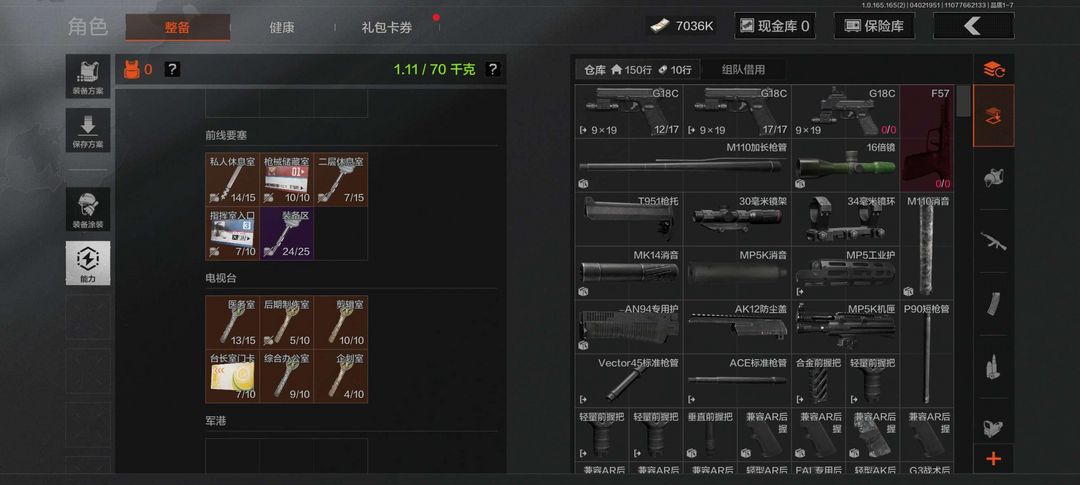Switch to the 健康 tab

coord(282,27)
